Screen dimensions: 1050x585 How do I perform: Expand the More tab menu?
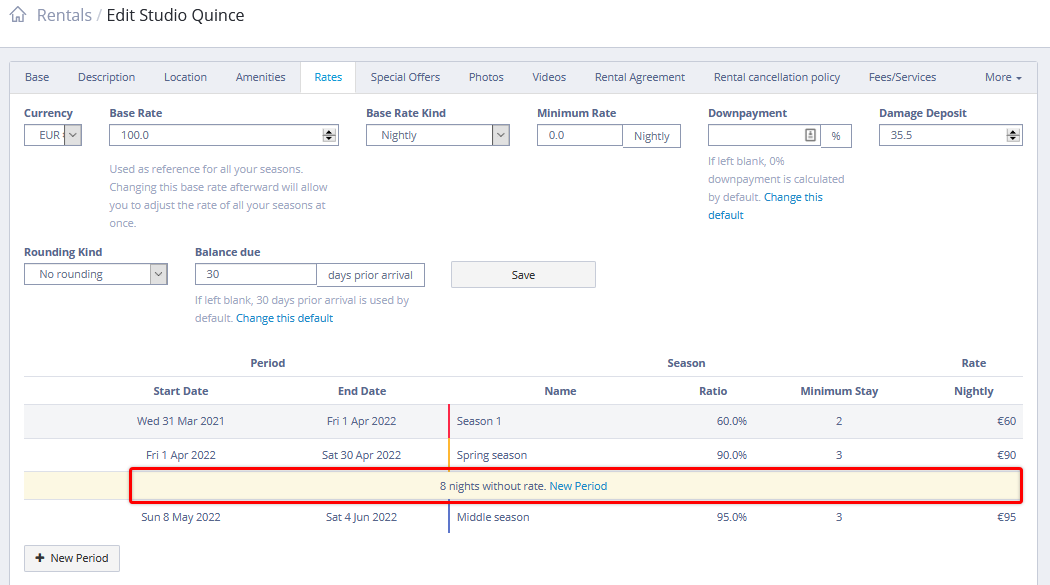tap(1003, 77)
